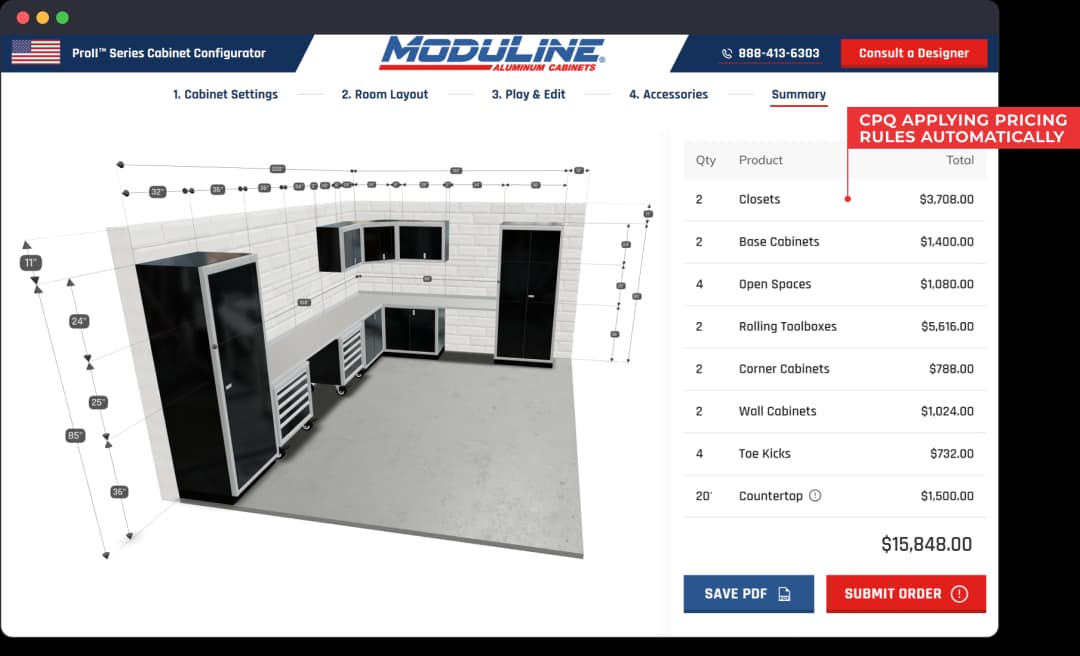Click the $1,400.00 Base Cabinets total
The width and height of the screenshot is (1080, 656).
click(946, 242)
